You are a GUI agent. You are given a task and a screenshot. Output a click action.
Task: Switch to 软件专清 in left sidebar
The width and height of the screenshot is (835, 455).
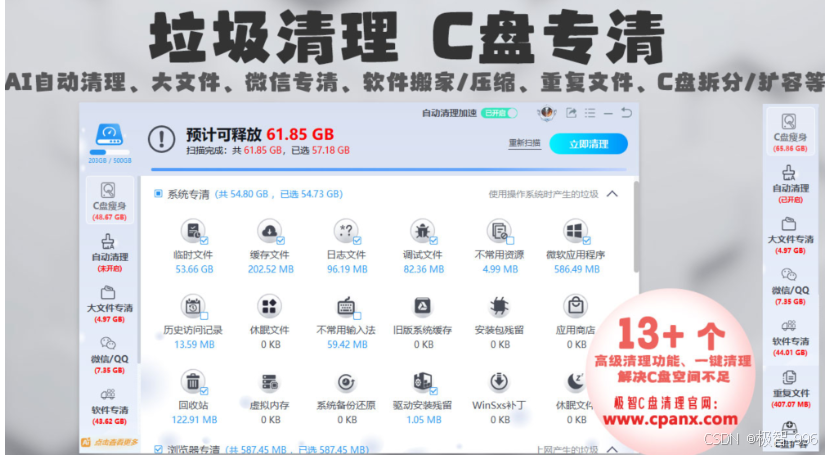tap(109, 406)
